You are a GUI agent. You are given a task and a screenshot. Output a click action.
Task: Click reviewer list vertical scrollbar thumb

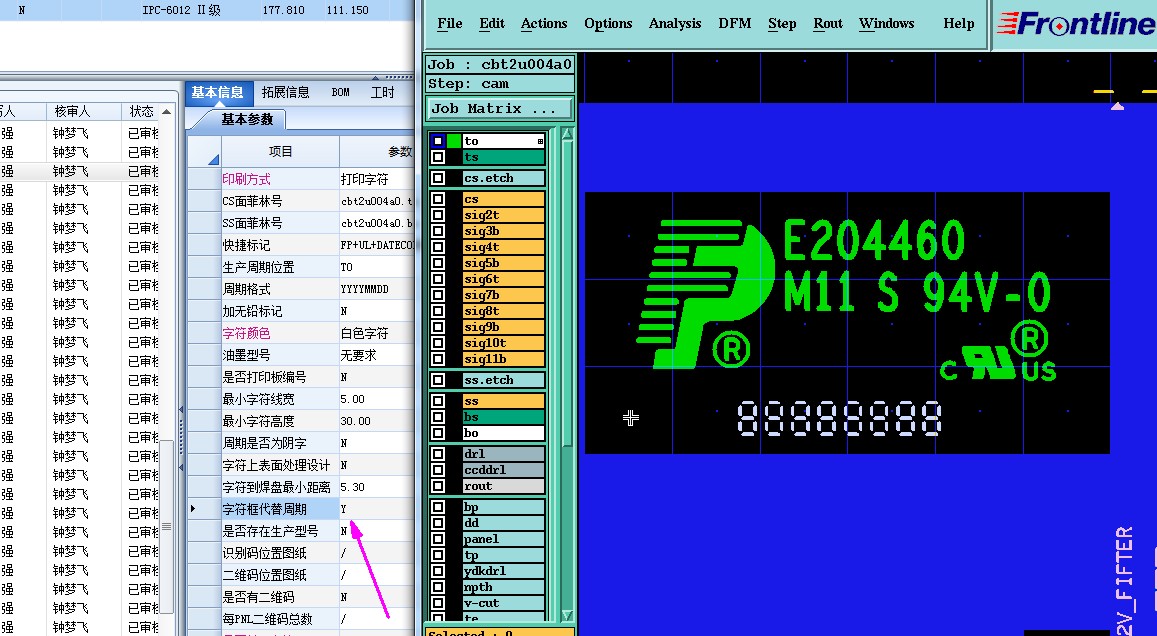click(167, 525)
